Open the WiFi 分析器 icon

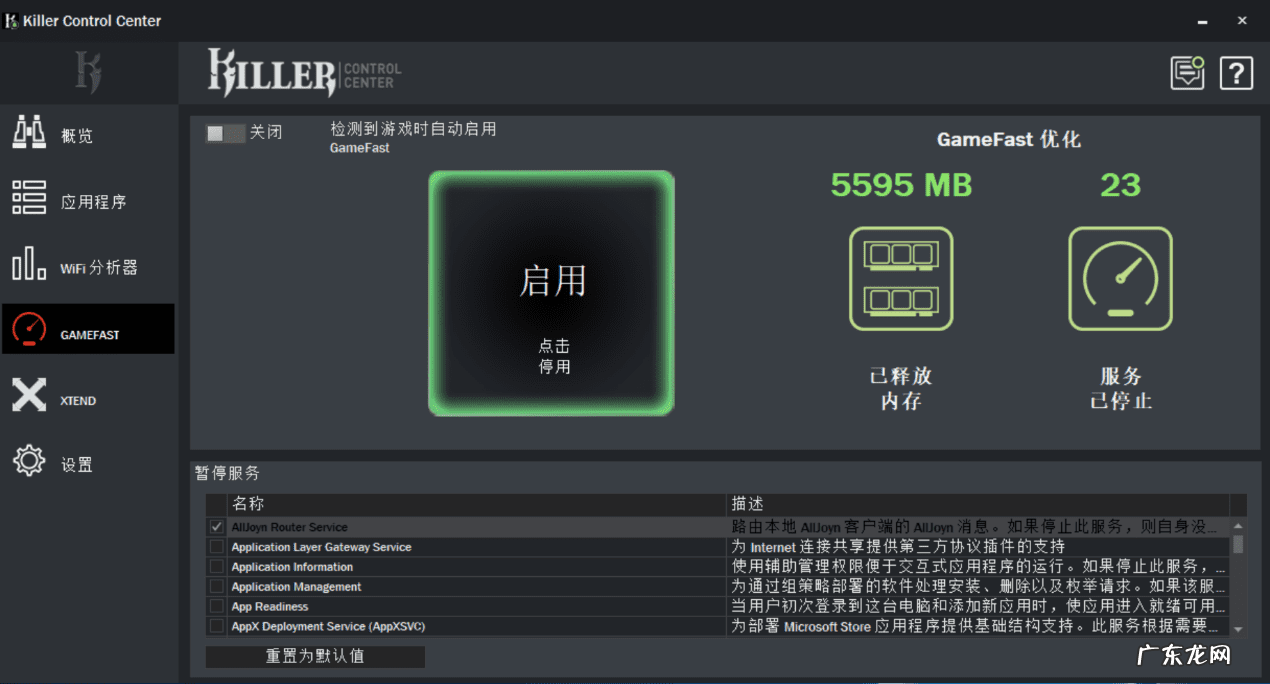pos(28,264)
